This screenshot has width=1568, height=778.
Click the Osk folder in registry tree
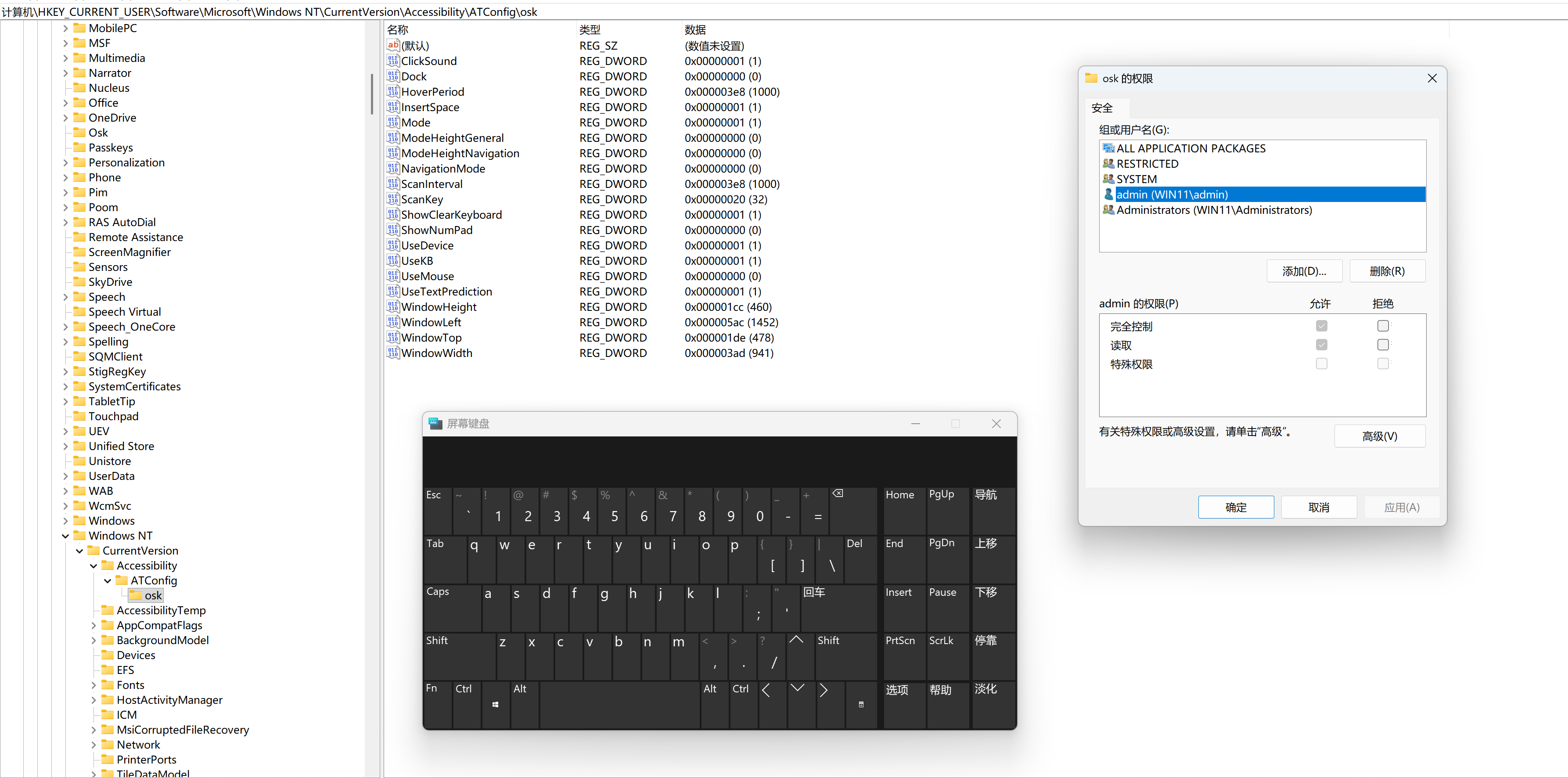(97, 133)
